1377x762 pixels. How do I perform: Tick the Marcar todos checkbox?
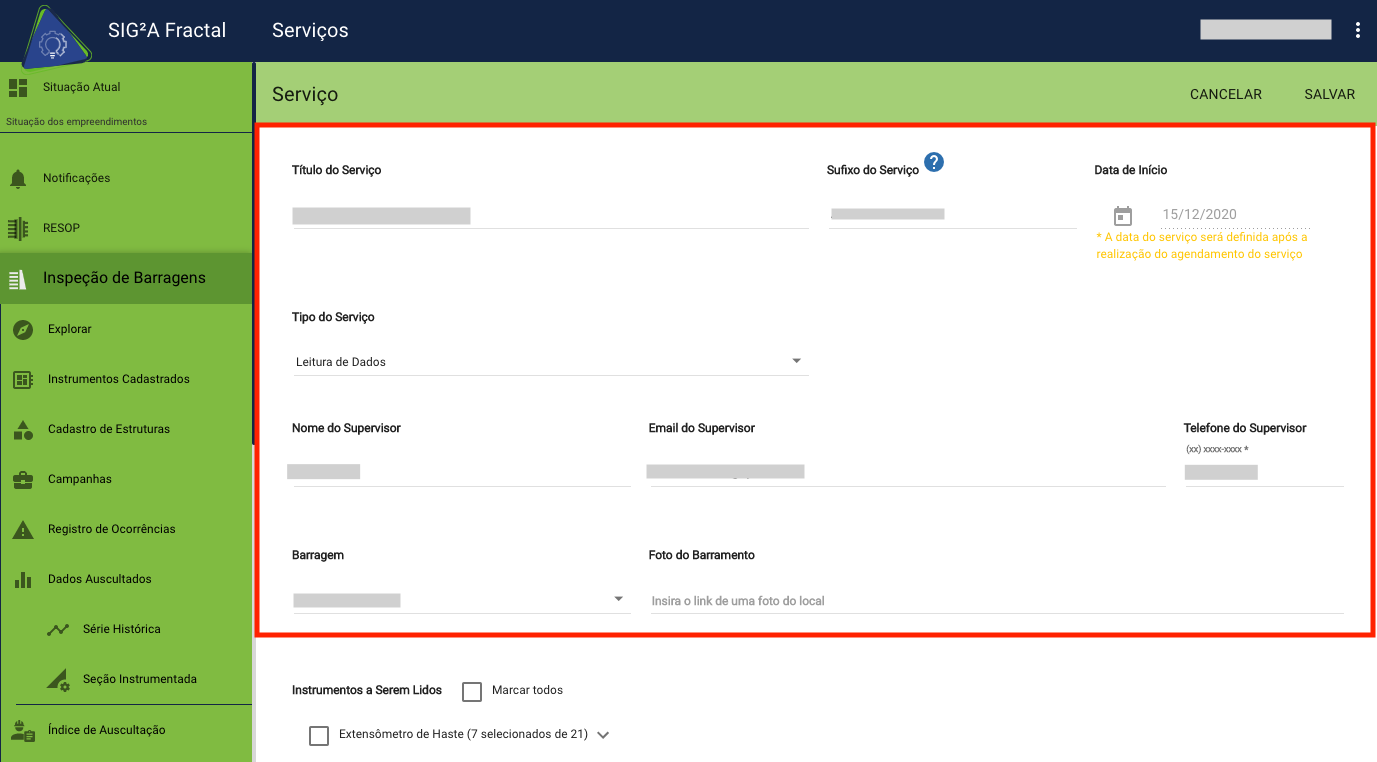coord(472,691)
